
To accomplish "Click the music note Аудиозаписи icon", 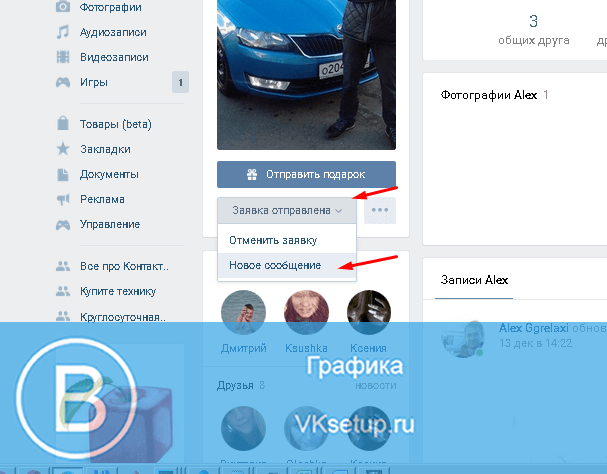I will [63, 32].
